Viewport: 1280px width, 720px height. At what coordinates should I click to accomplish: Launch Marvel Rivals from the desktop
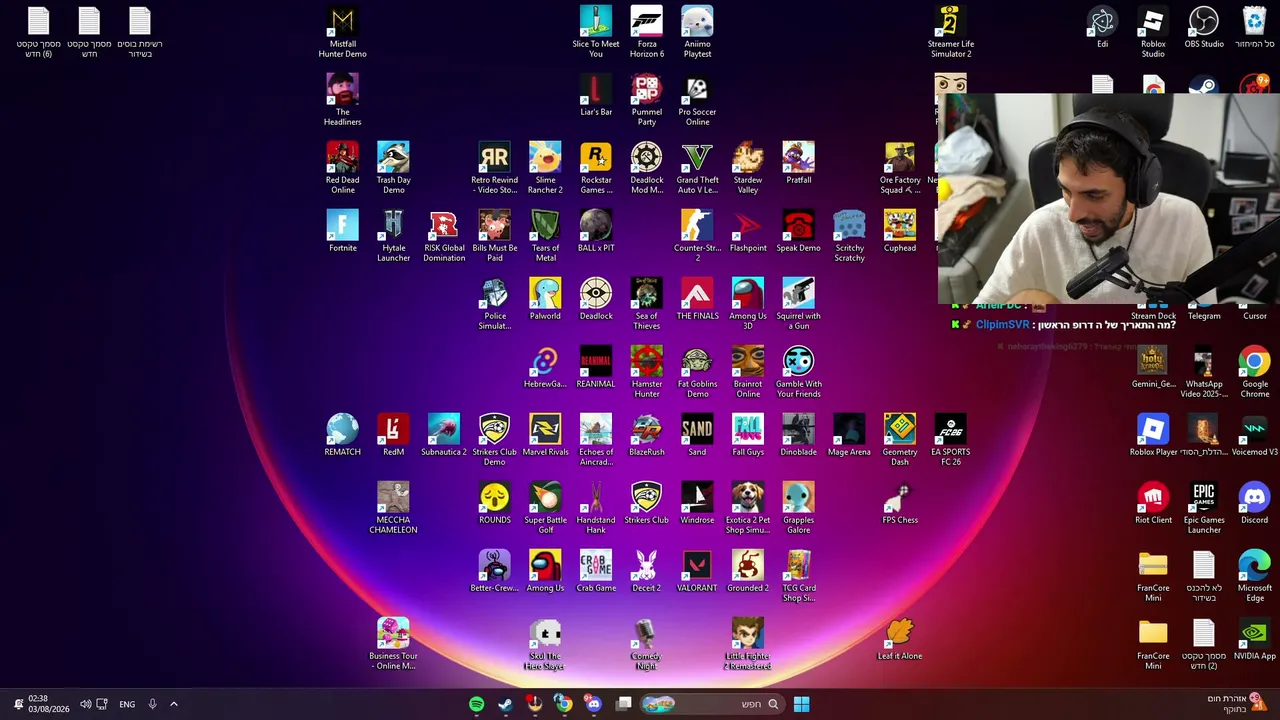[x=545, y=436]
